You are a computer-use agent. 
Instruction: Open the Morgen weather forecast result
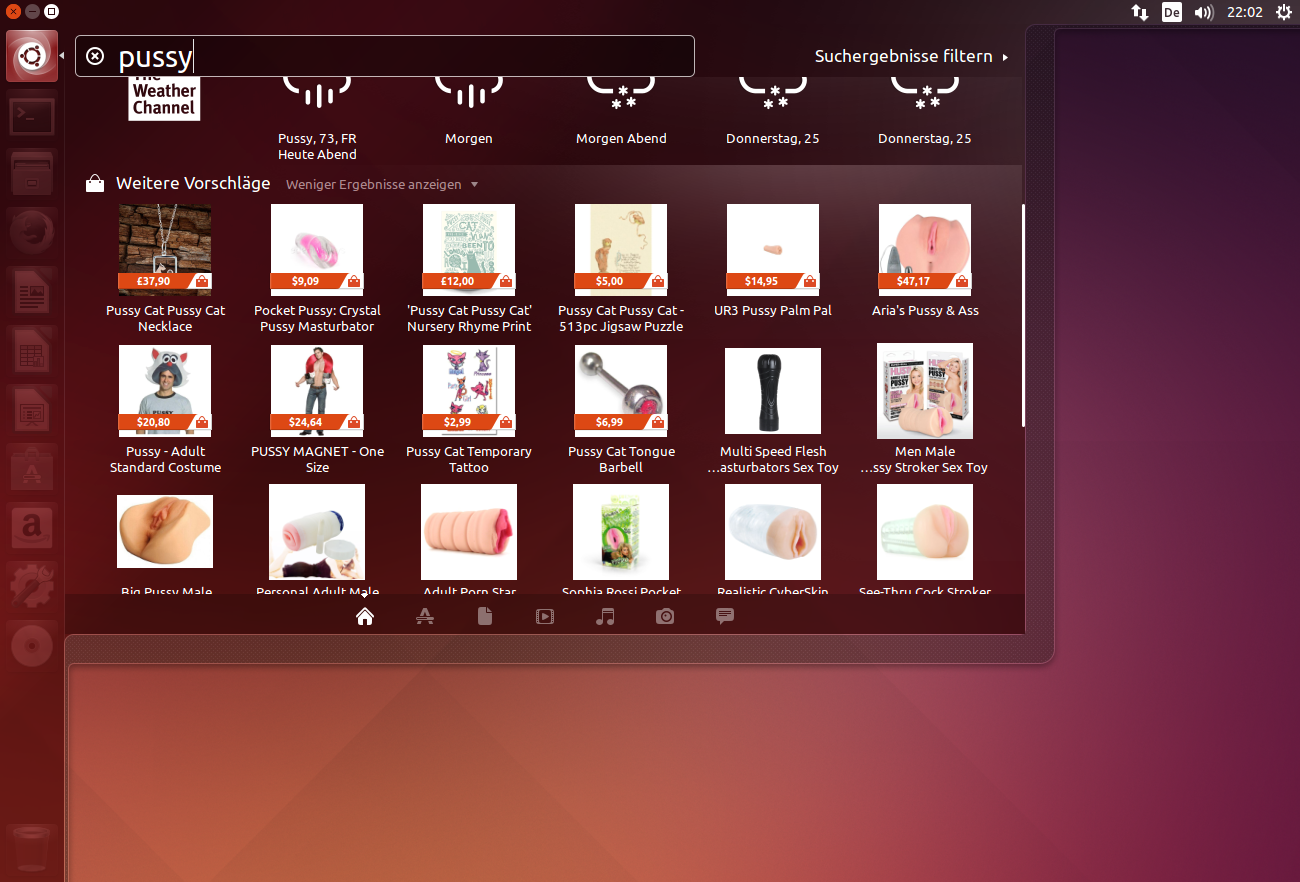(x=469, y=112)
